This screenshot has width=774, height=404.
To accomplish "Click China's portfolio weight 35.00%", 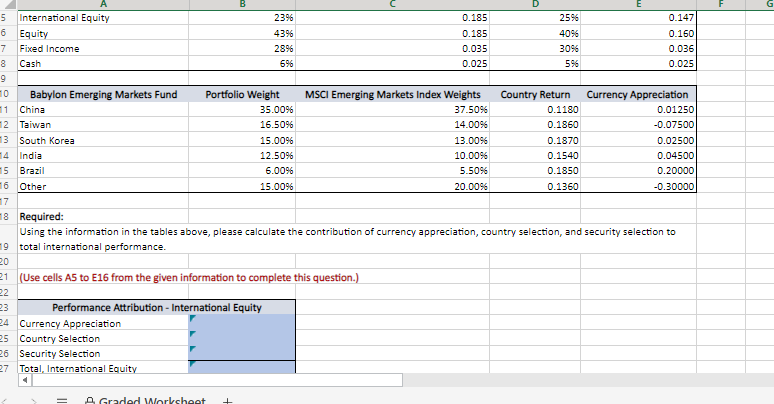I will [242, 109].
